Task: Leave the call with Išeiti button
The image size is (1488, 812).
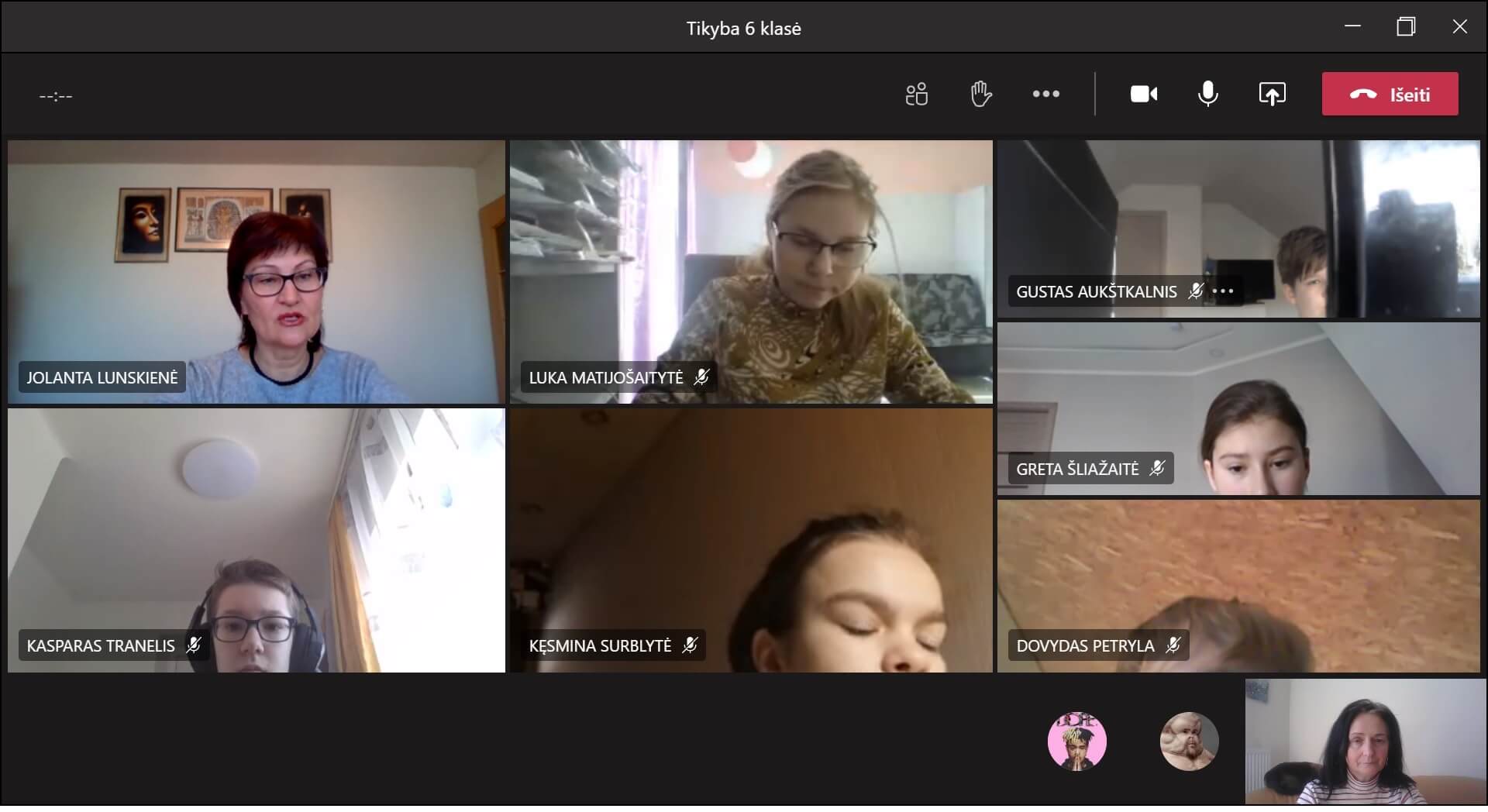Action: [x=1390, y=95]
